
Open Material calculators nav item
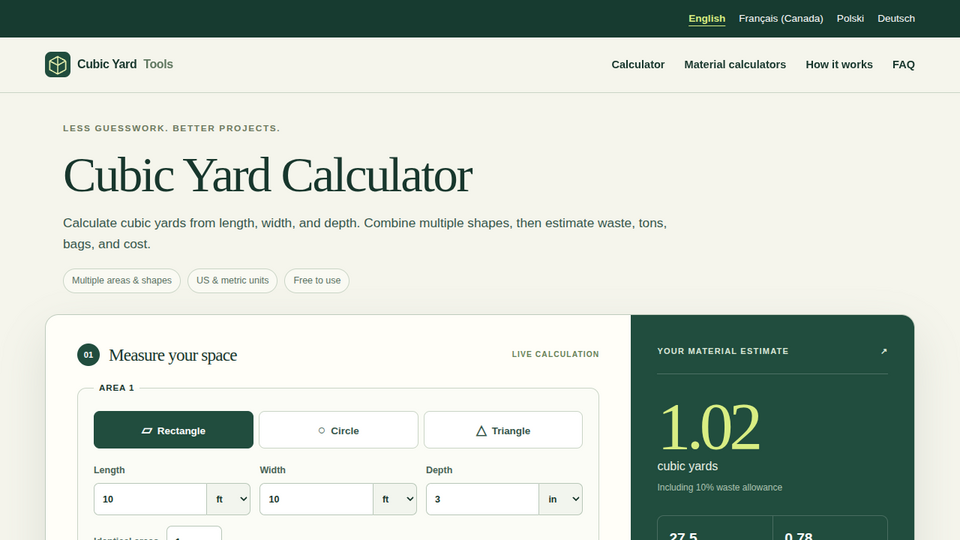pos(735,64)
